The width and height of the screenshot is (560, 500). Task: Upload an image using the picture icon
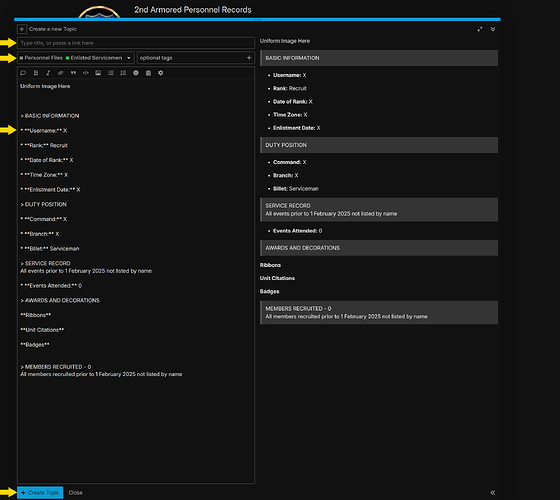point(98,73)
